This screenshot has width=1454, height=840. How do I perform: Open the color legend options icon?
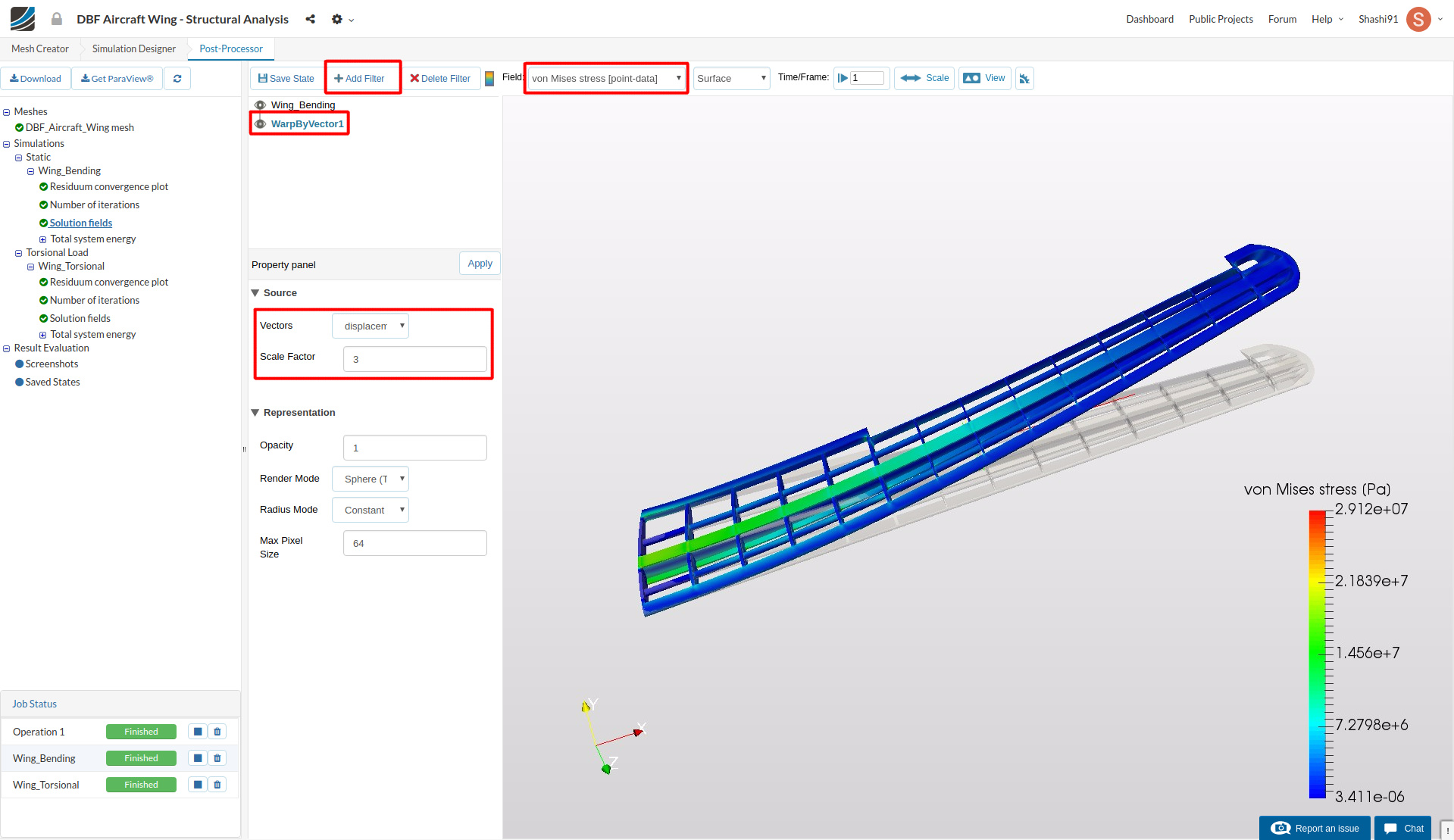(x=489, y=78)
